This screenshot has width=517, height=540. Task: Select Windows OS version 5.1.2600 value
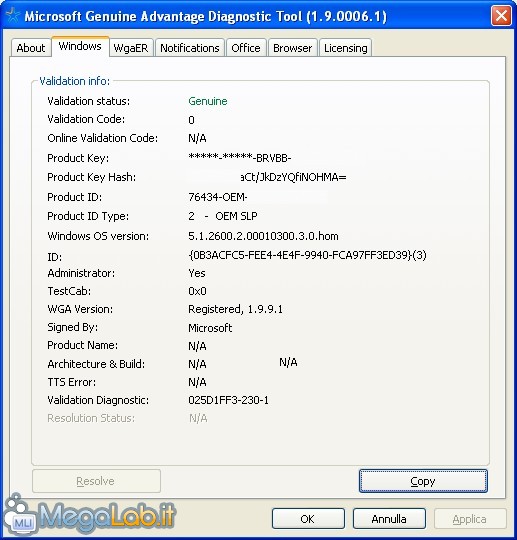[x=263, y=236]
